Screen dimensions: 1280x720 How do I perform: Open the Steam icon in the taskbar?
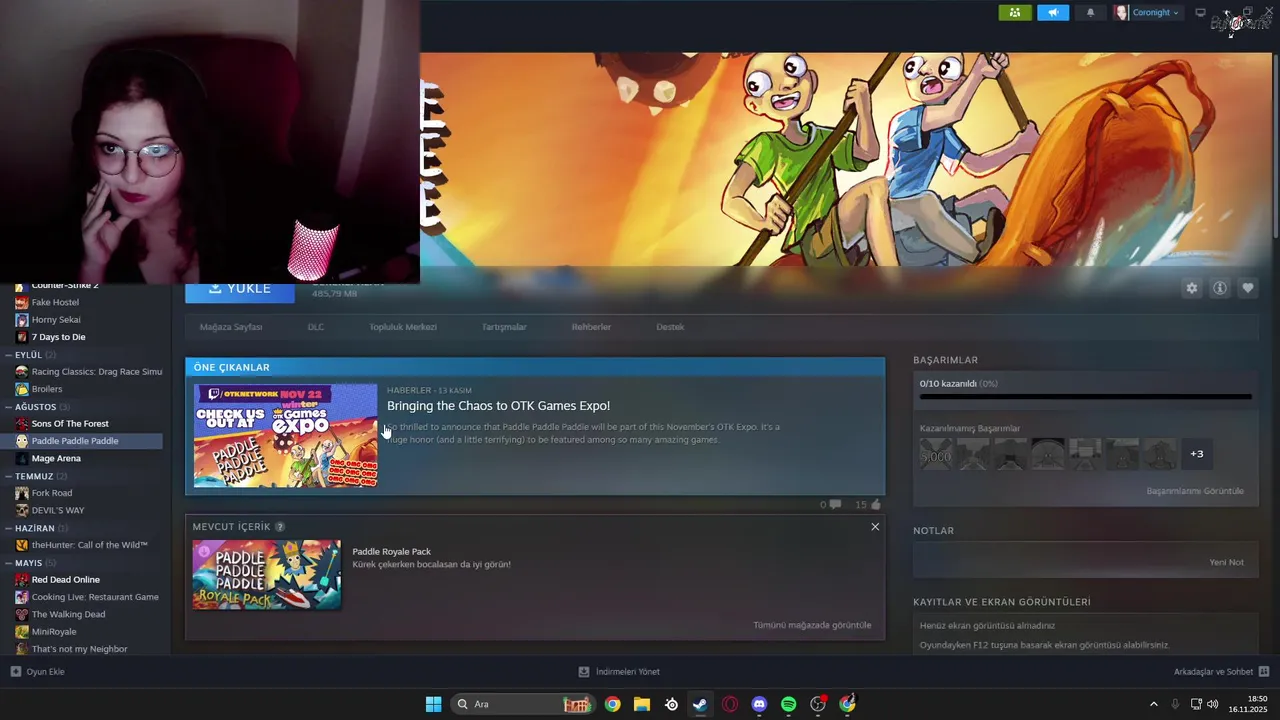point(700,704)
